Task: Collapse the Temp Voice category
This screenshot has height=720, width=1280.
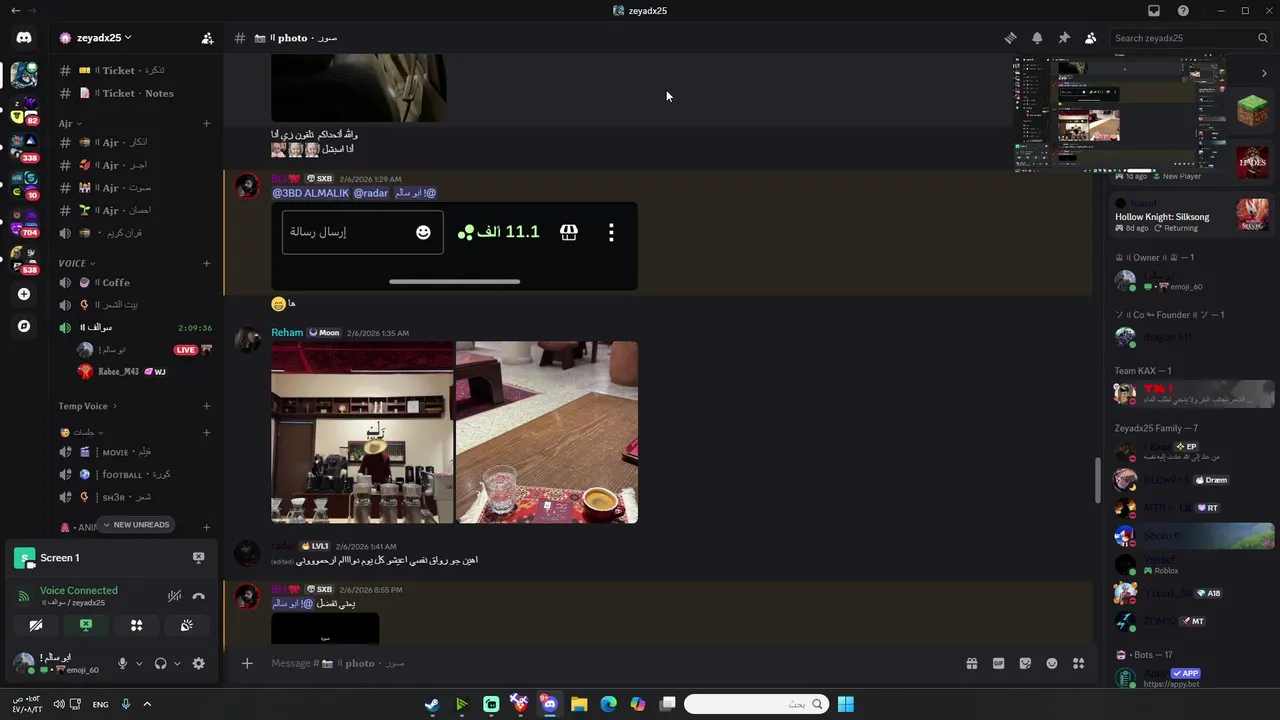Action: click(x=87, y=406)
